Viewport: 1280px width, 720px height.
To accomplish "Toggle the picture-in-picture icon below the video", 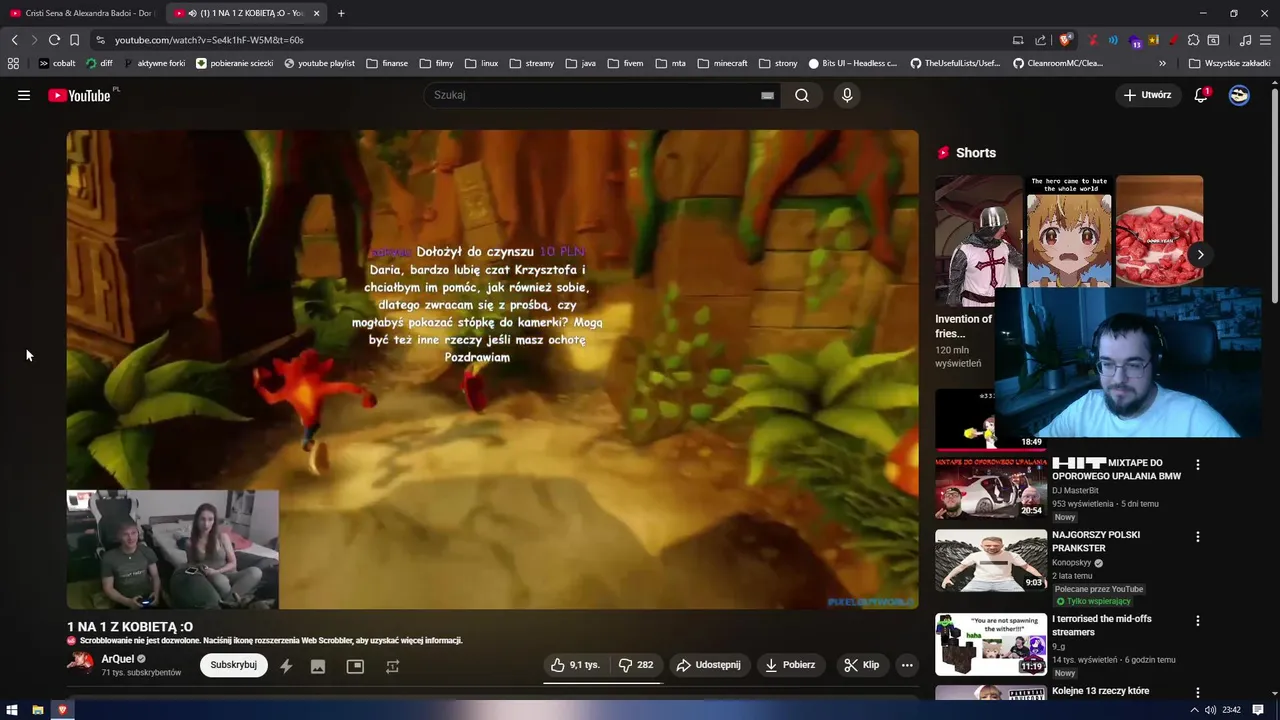I will [x=355, y=666].
